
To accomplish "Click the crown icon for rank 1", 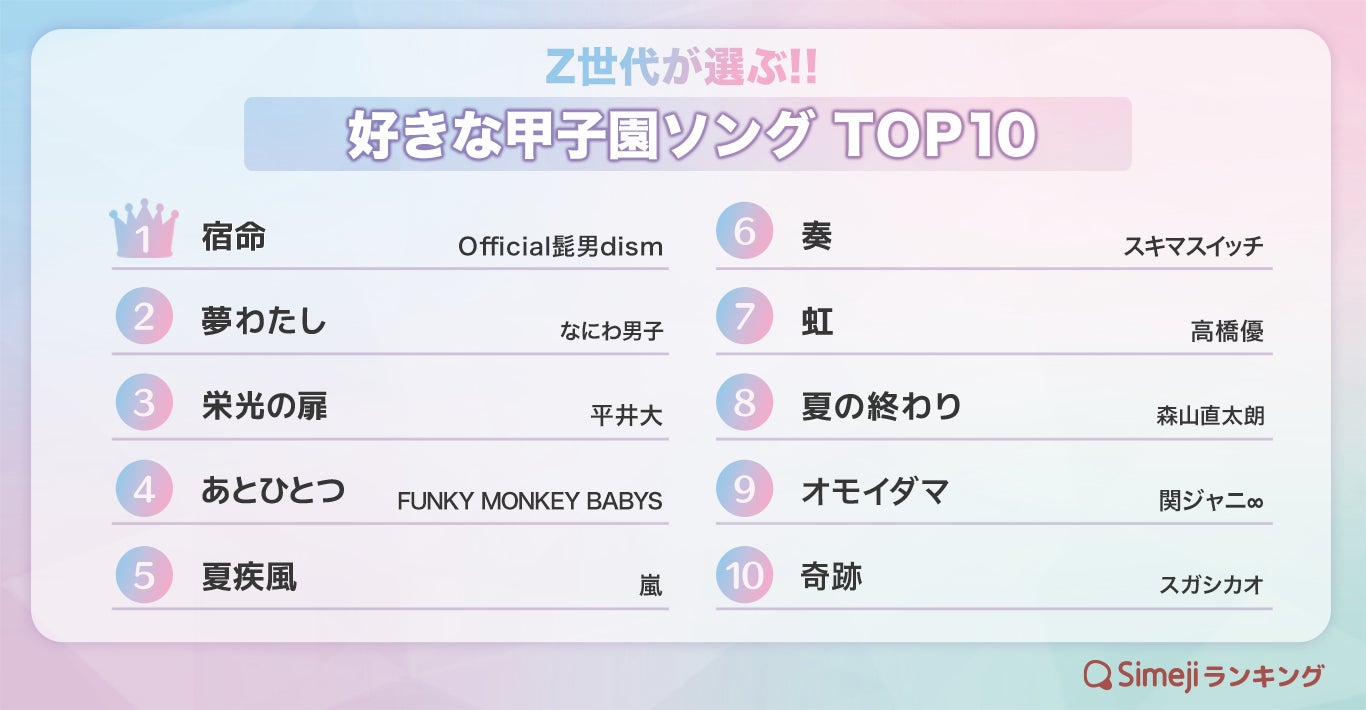I will pos(144,229).
